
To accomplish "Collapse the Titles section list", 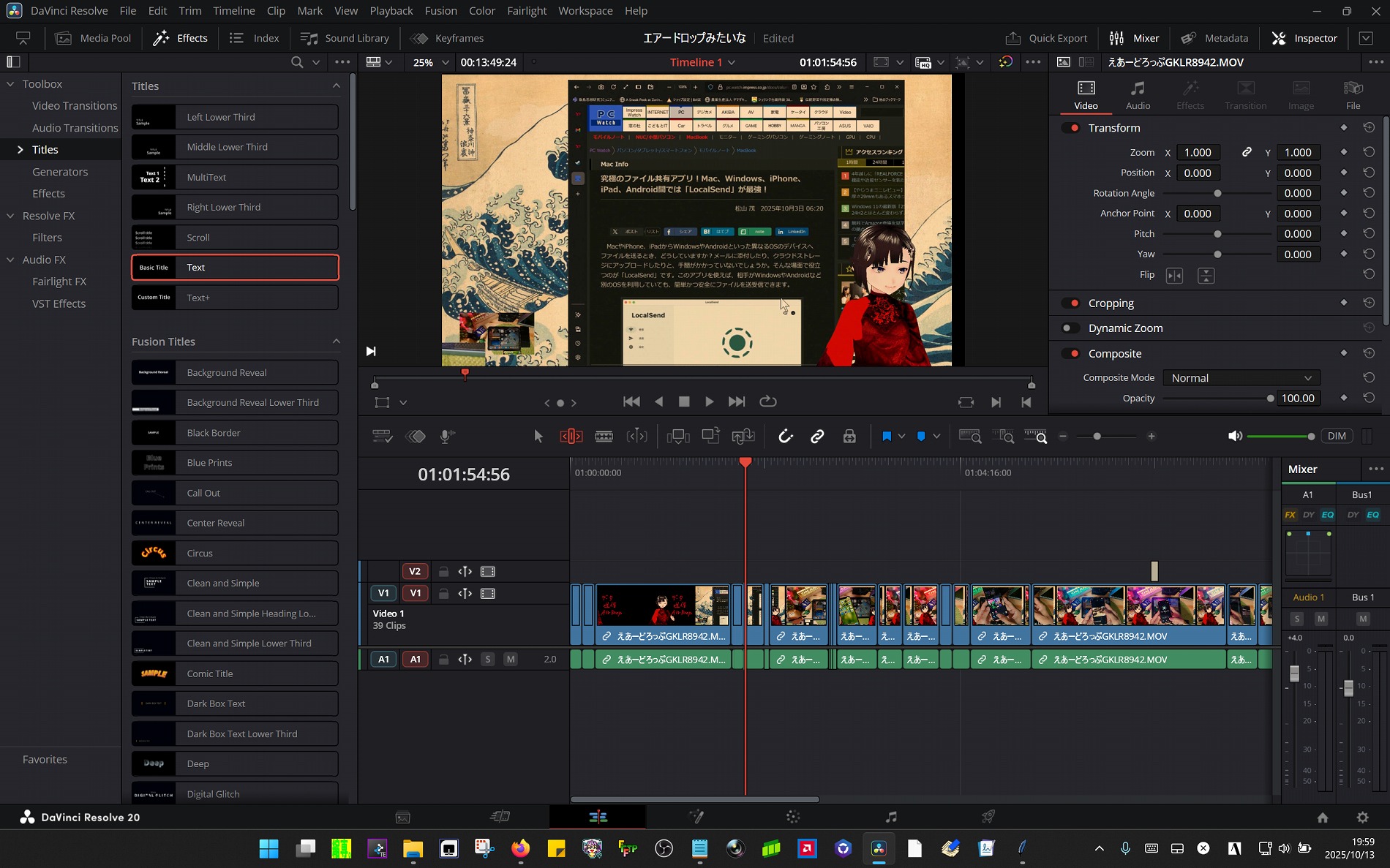I will pyautogui.click(x=337, y=86).
